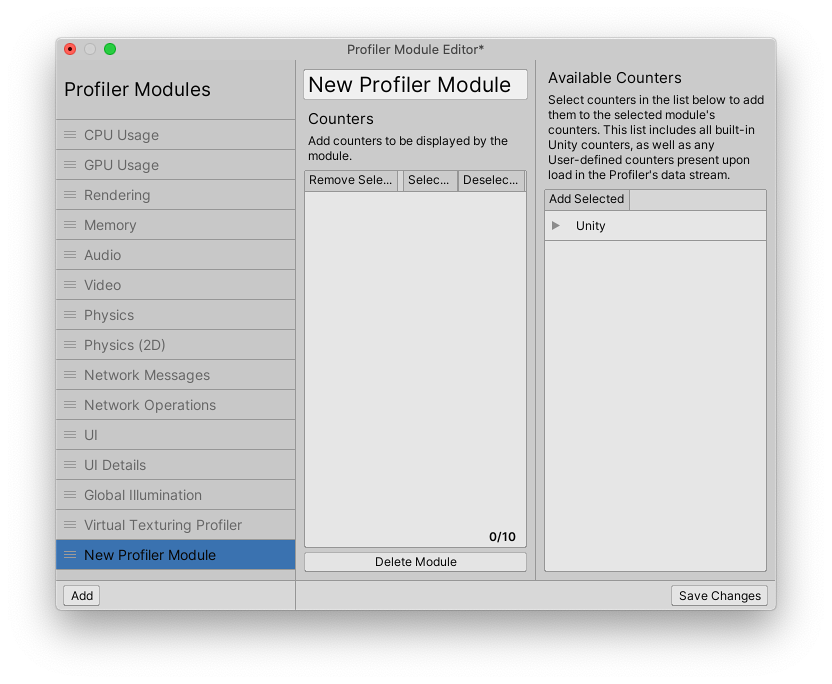The image size is (832, 684).
Task: Click the drag handle beside GPU Usage
Action: point(69,165)
